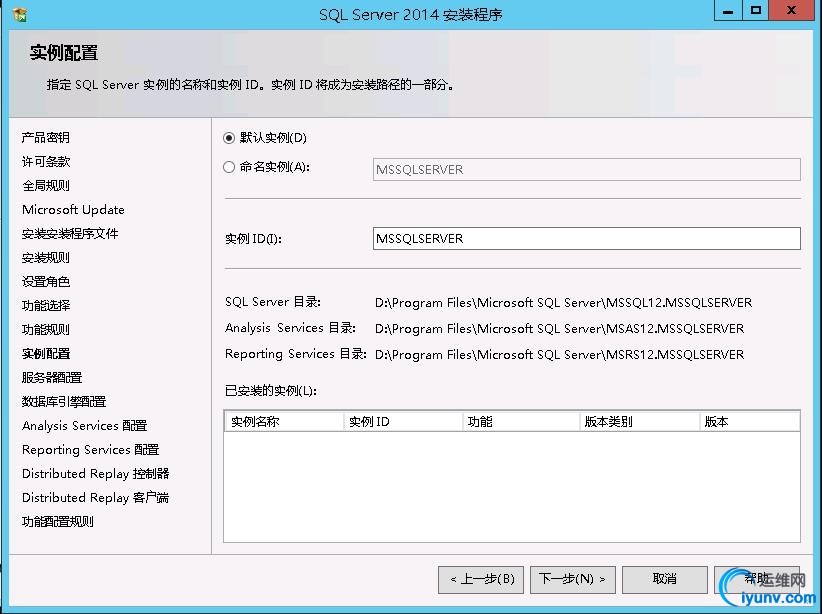The image size is (822, 614).
Task: Click the SQL Server setup title bar icon
Action: [x=20, y=14]
